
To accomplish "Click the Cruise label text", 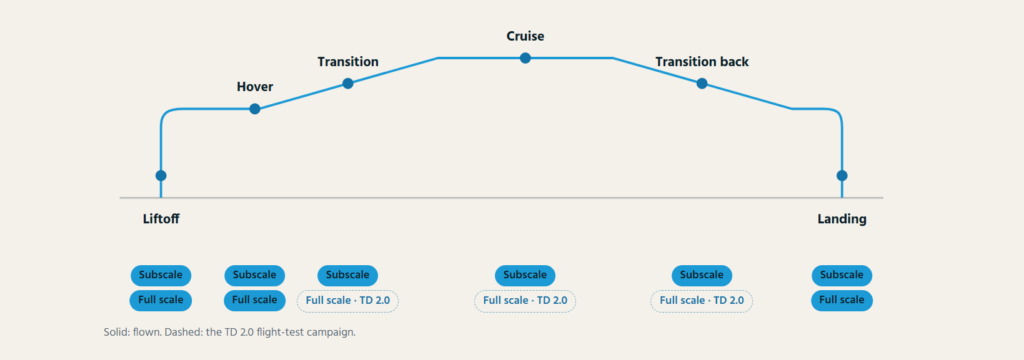I will (525, 37).
